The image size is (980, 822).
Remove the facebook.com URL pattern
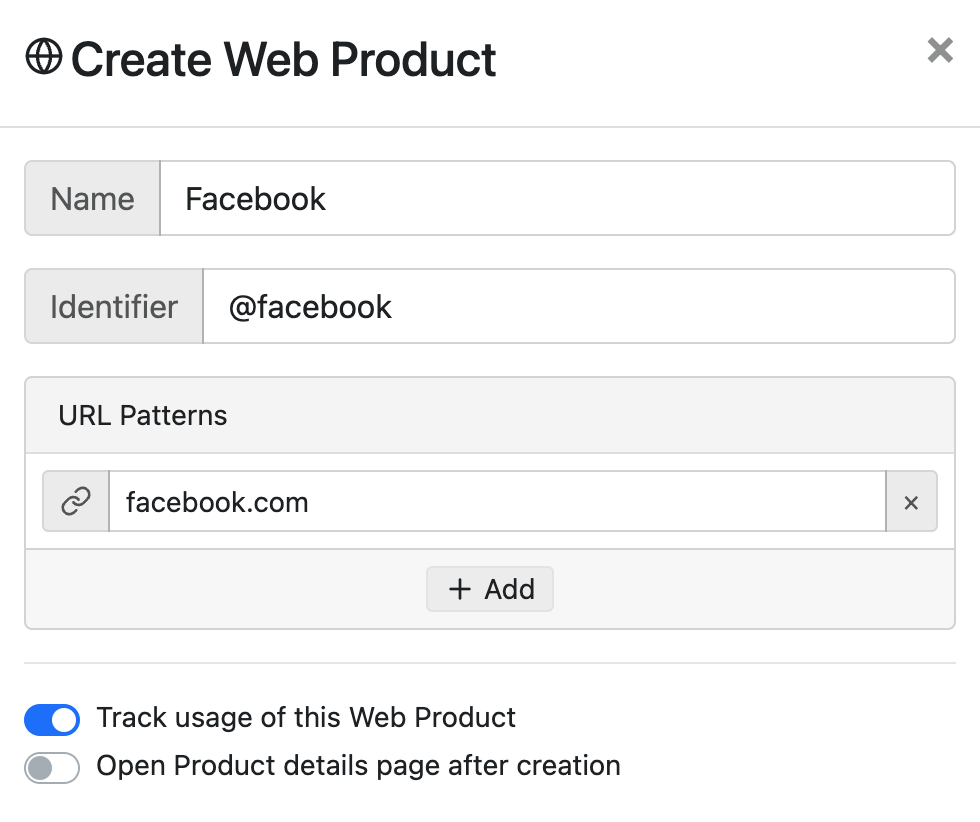click(x=911, y=501)
